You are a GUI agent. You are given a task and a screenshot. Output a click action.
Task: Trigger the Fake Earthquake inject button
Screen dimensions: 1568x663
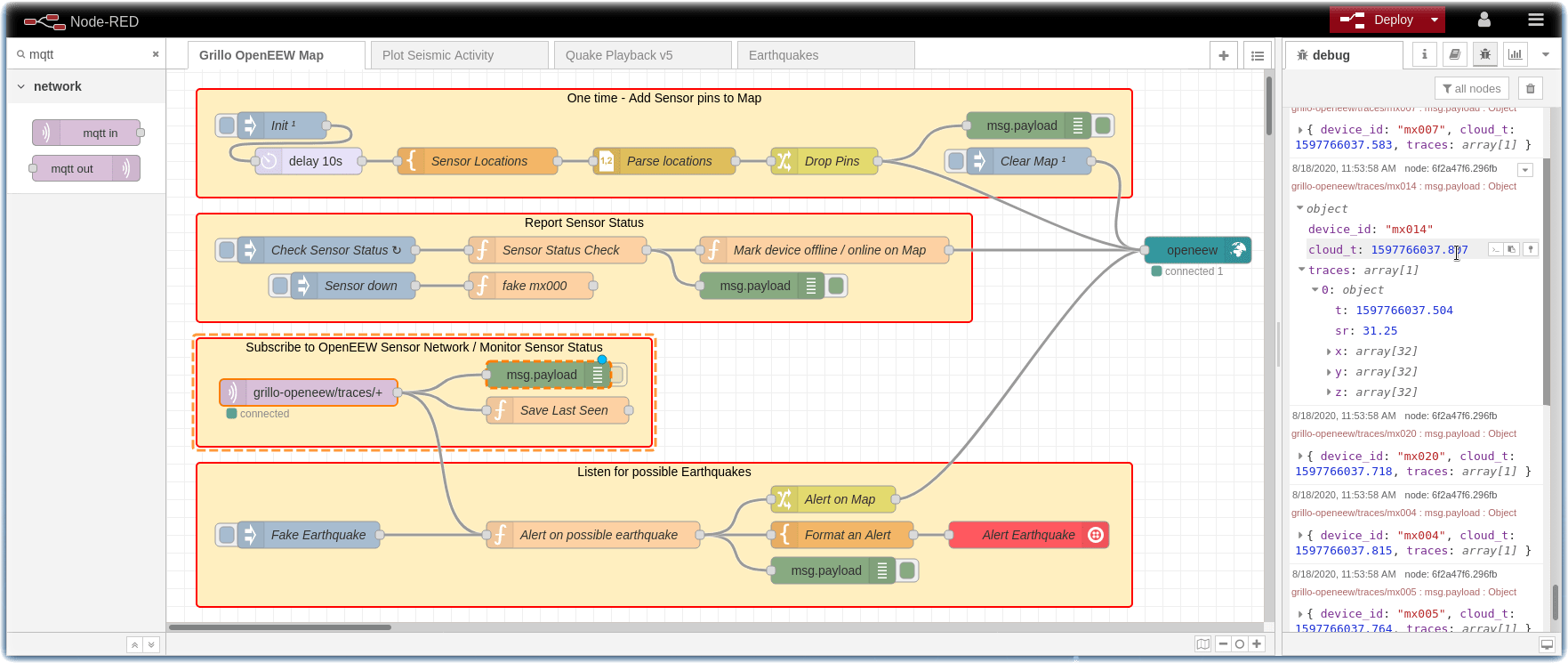click(x=227, y=535)
